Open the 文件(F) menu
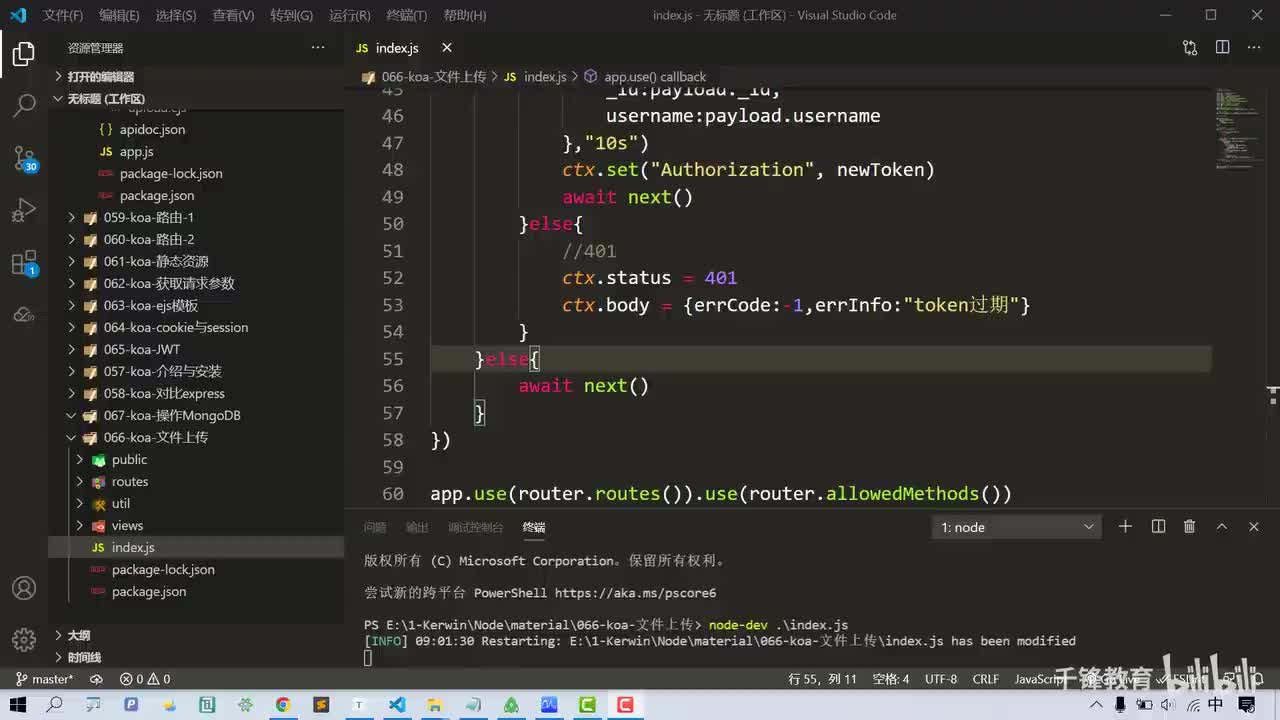This screenshot has height=720, width=1280. click(x=63, y=15)
